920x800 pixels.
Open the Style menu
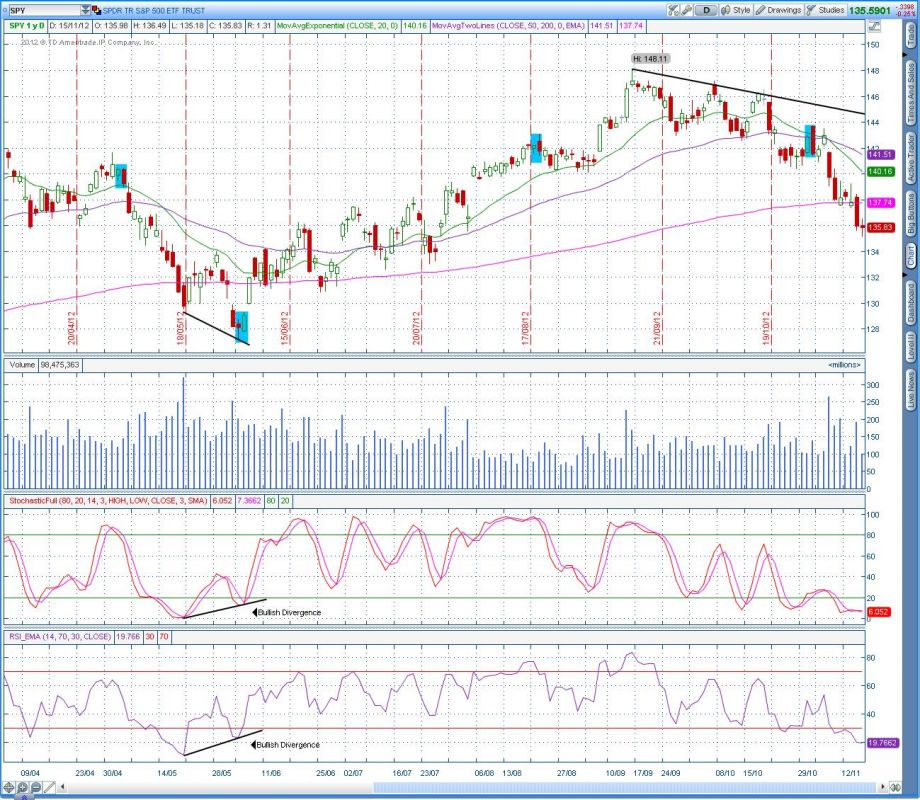click(735, 9)
